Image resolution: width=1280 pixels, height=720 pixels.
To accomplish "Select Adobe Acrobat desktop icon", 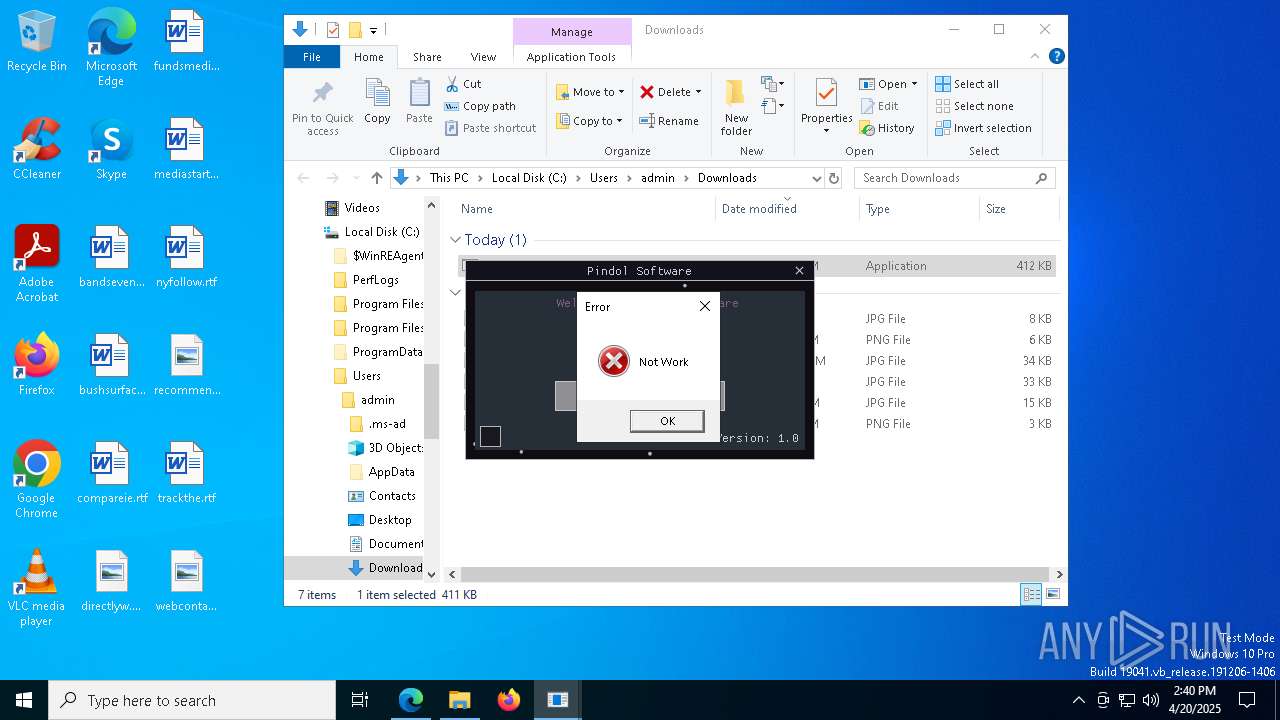I will (x=37, y=264).
